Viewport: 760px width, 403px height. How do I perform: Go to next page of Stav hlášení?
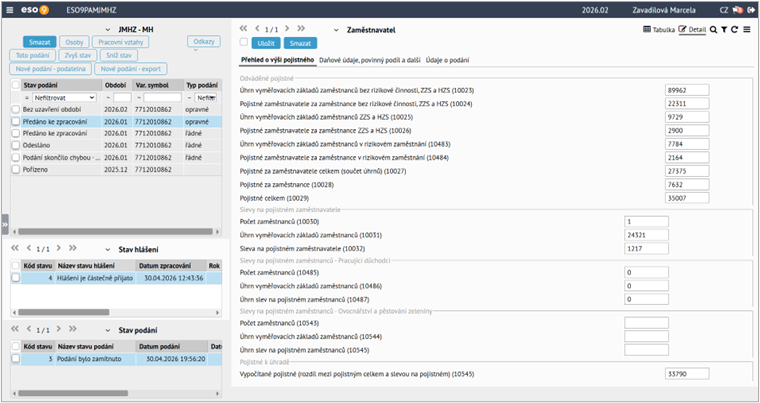(x=59, y=248)
